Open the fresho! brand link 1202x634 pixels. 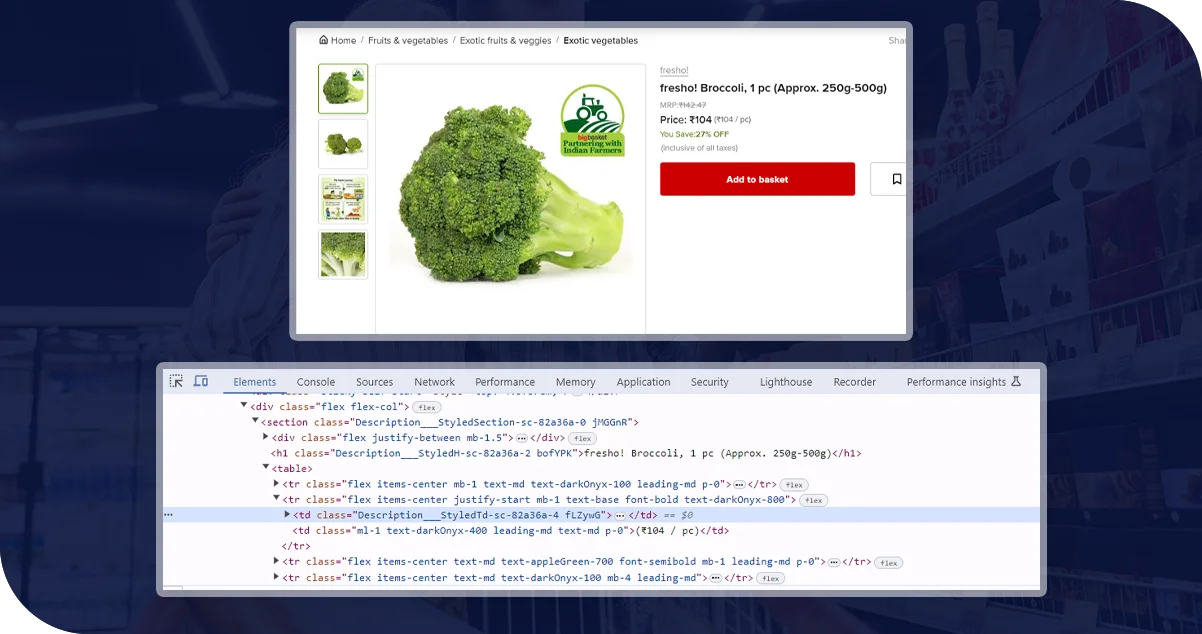pyautogui.click(x=674, y=70)
